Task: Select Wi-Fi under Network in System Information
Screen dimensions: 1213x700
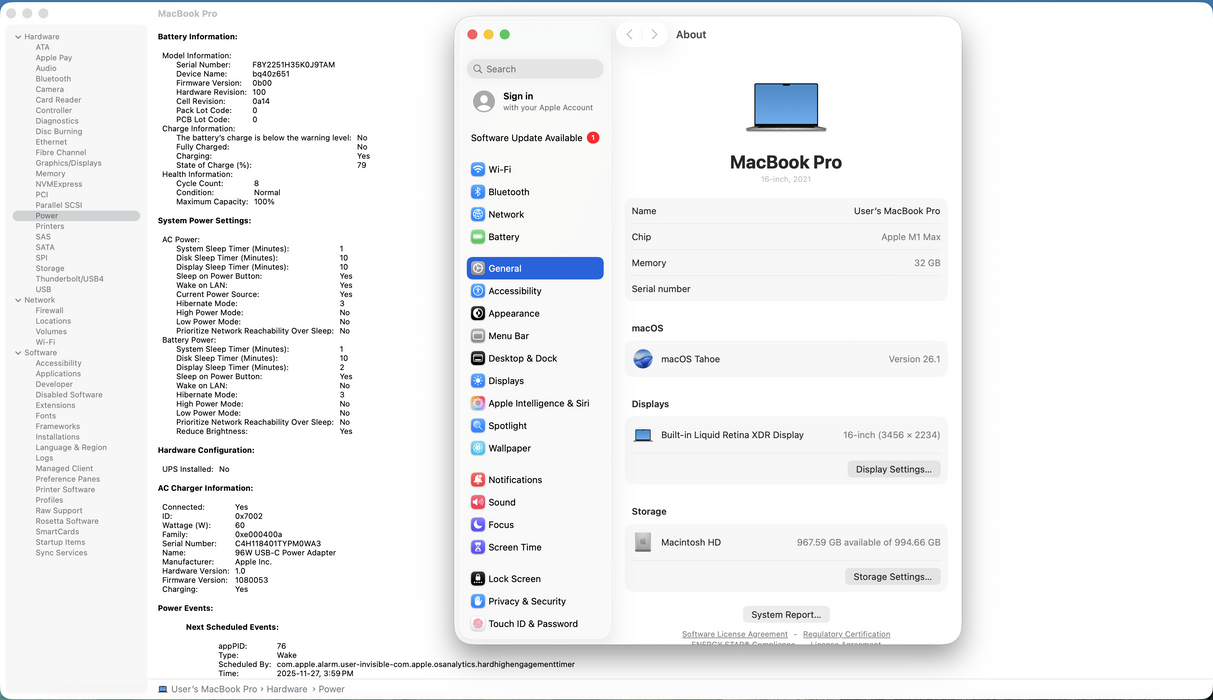Action: [x=45, y=342]
